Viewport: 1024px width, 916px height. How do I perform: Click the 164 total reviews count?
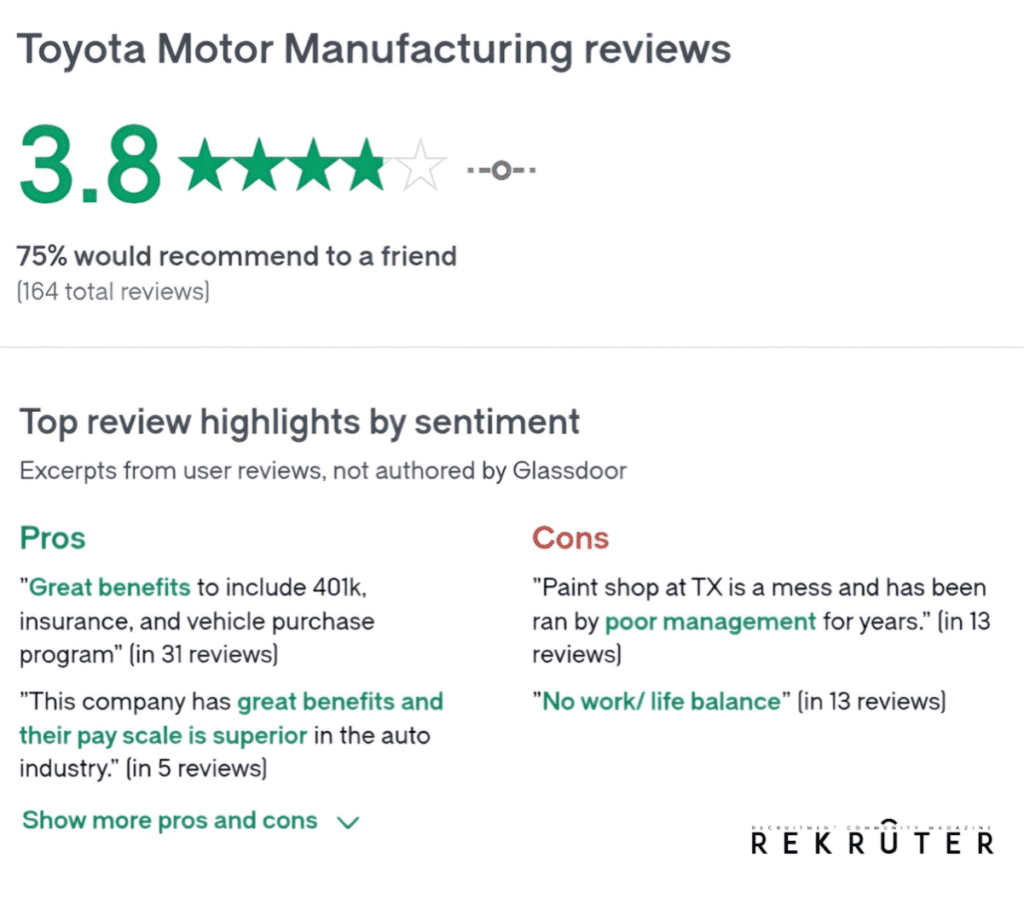[113, 293]
